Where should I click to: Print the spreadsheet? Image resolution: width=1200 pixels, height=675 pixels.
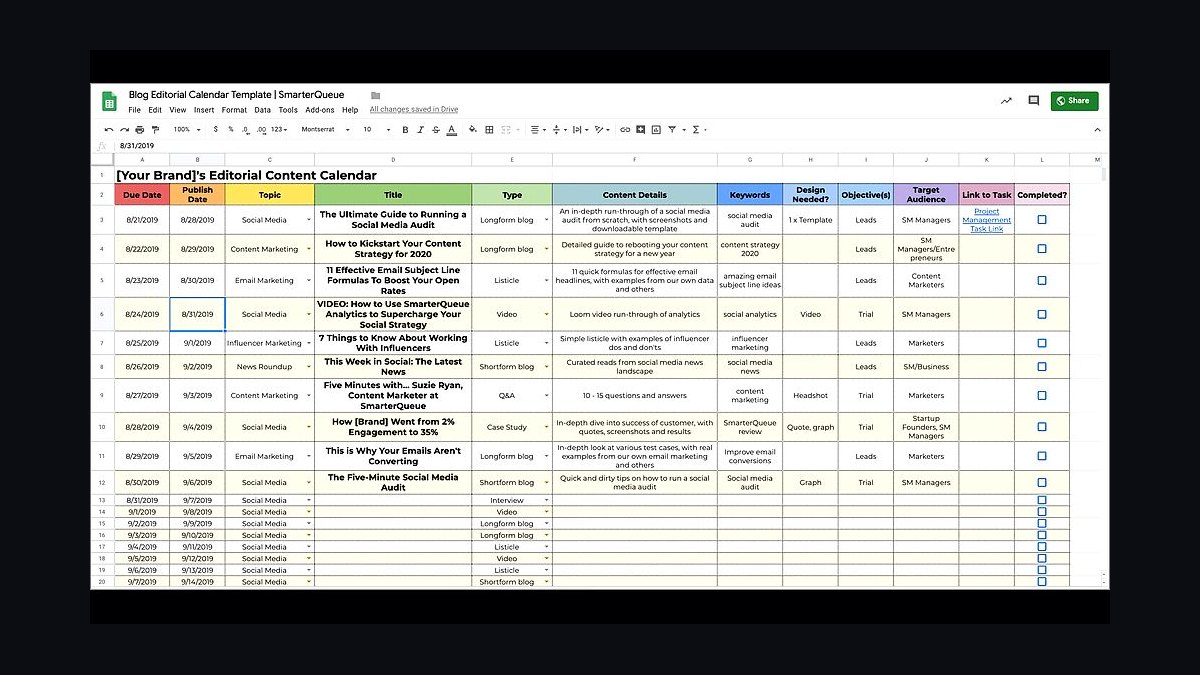pyautogui.click(x=140, y=129)
